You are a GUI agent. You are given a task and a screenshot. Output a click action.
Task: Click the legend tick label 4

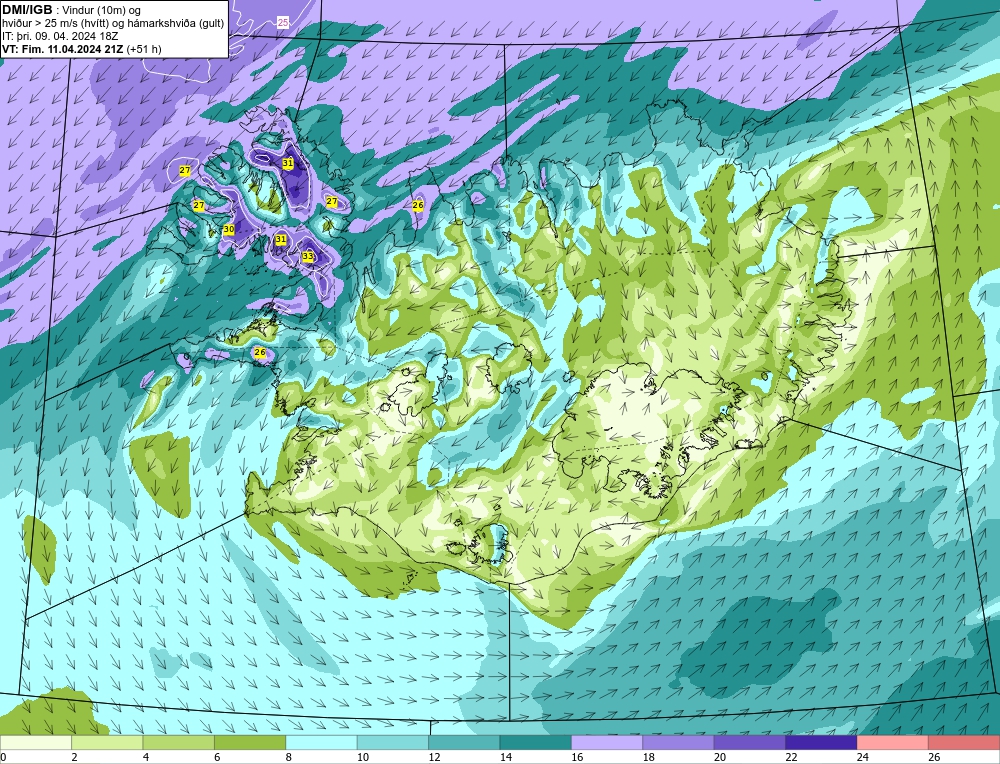click(x=146, y=757)
